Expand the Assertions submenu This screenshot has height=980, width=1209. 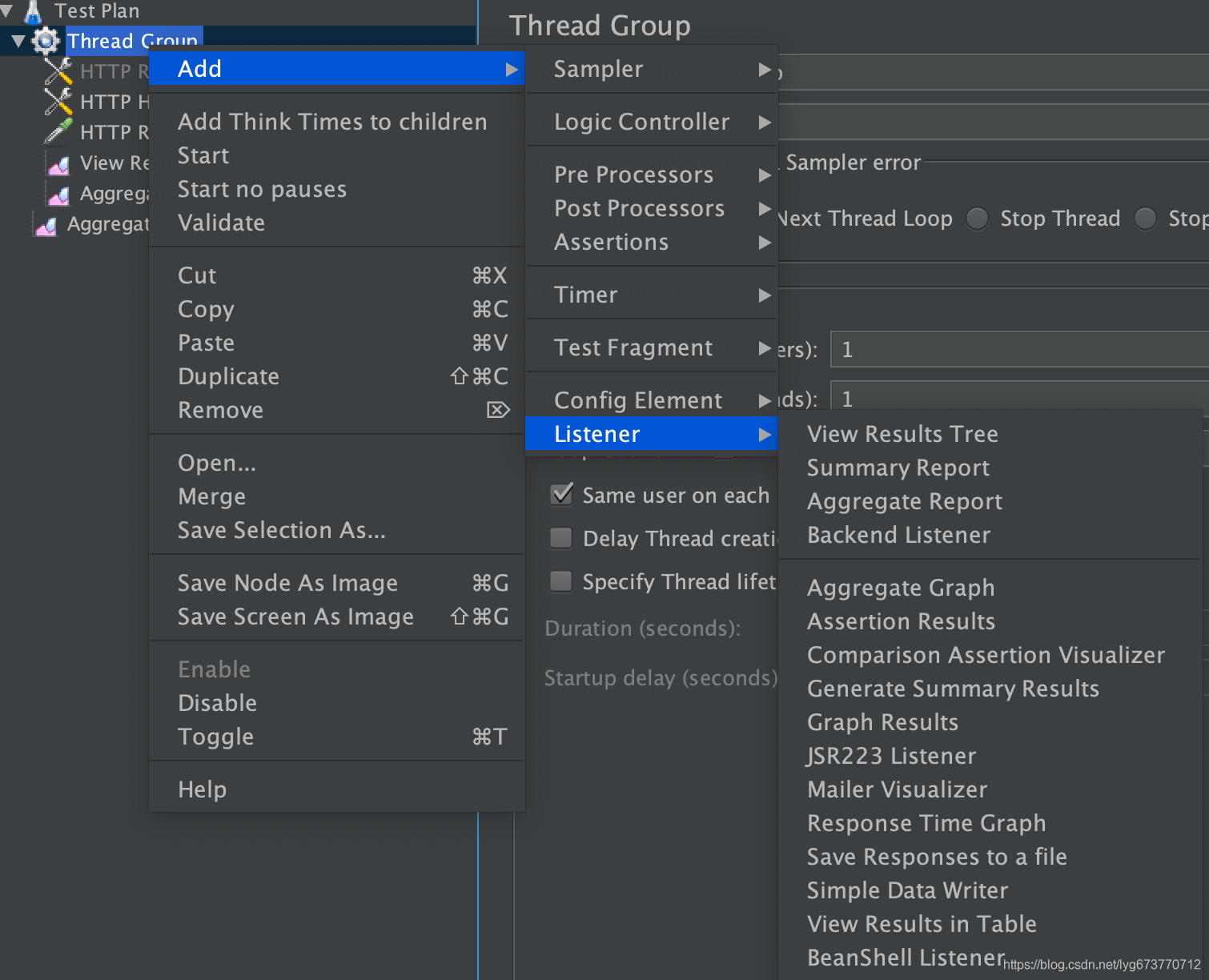pyautogui.click(x=651, y=242)
